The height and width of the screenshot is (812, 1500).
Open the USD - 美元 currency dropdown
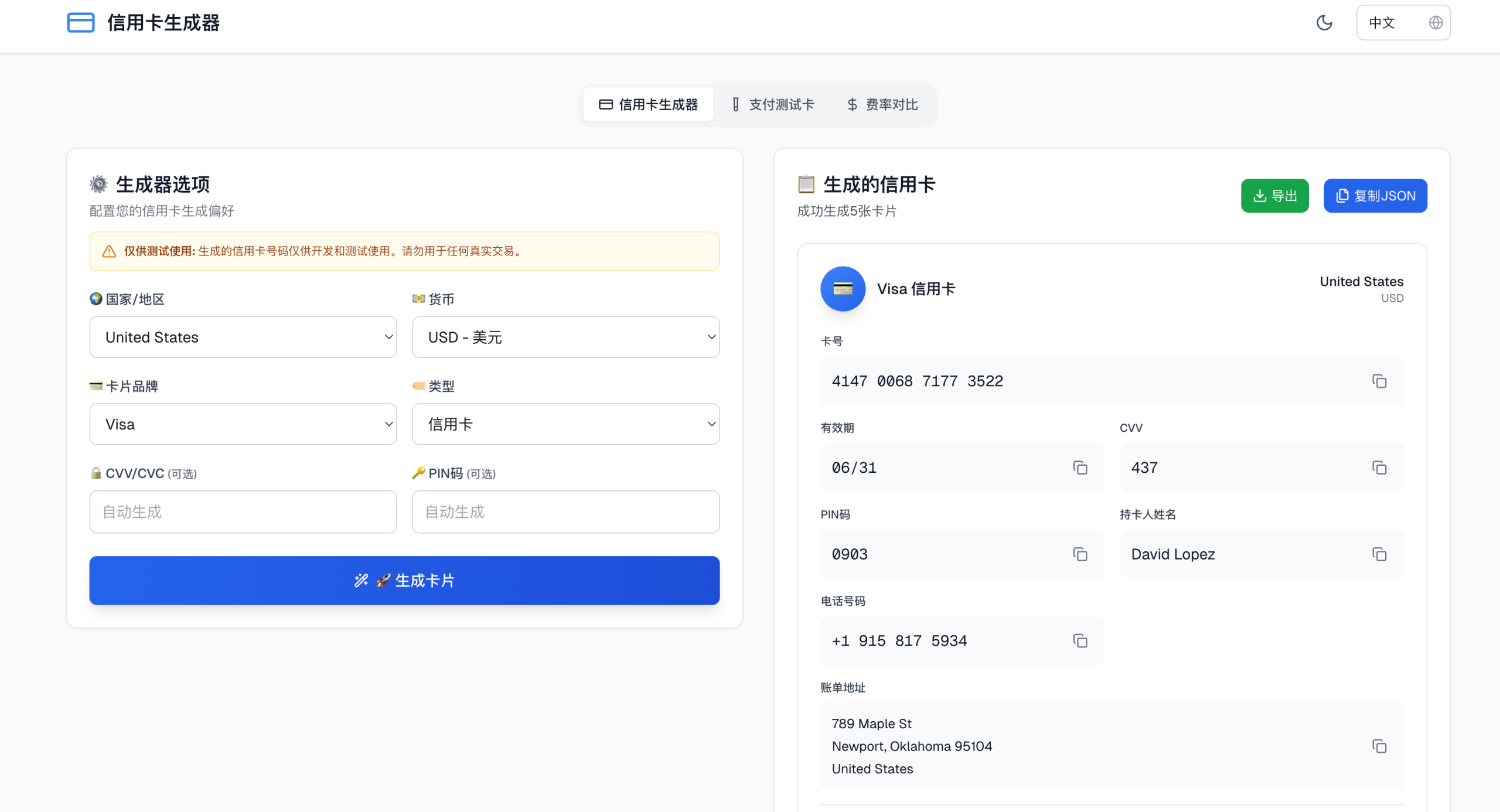tap(565, 337)
